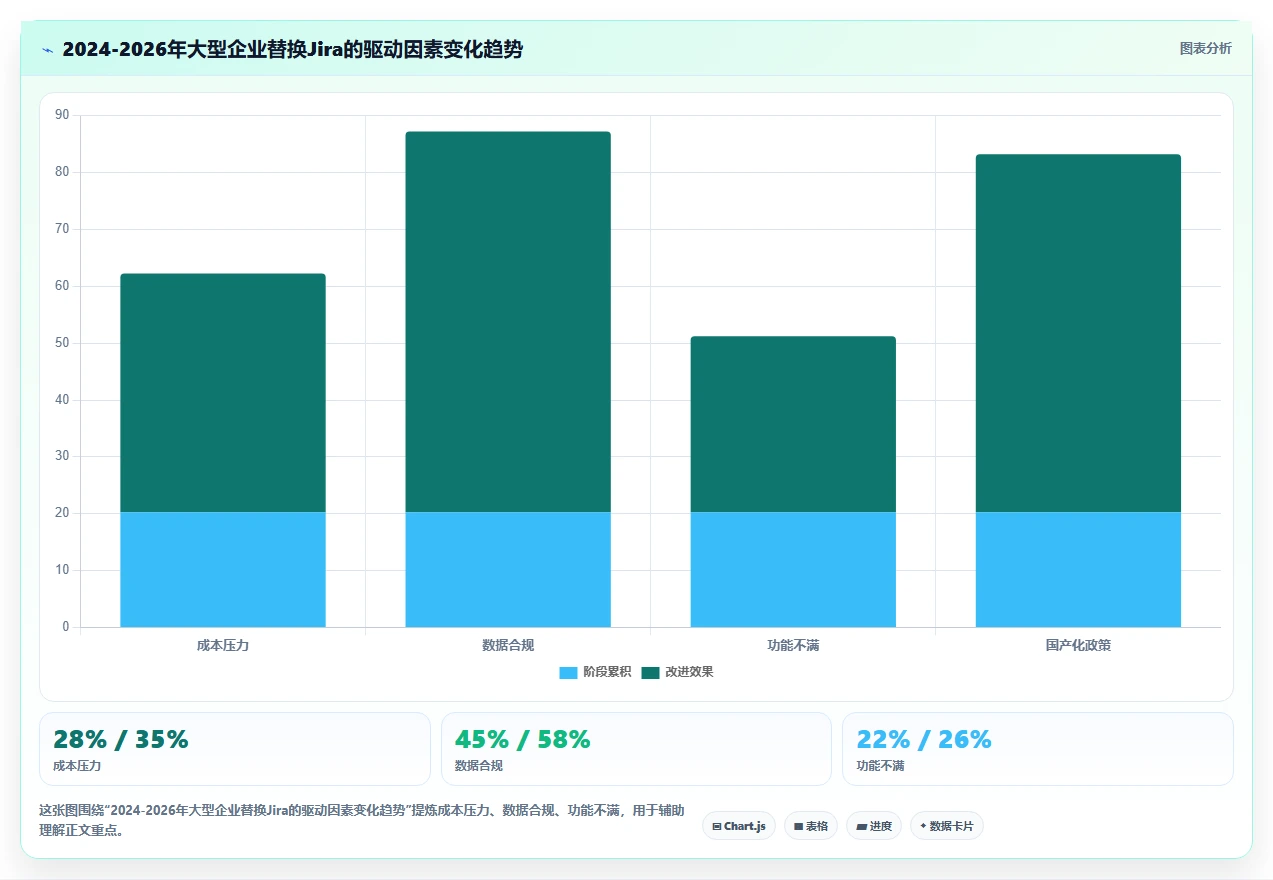Click the blue 阶段累积 bar for 数据合规

(508, 570)
